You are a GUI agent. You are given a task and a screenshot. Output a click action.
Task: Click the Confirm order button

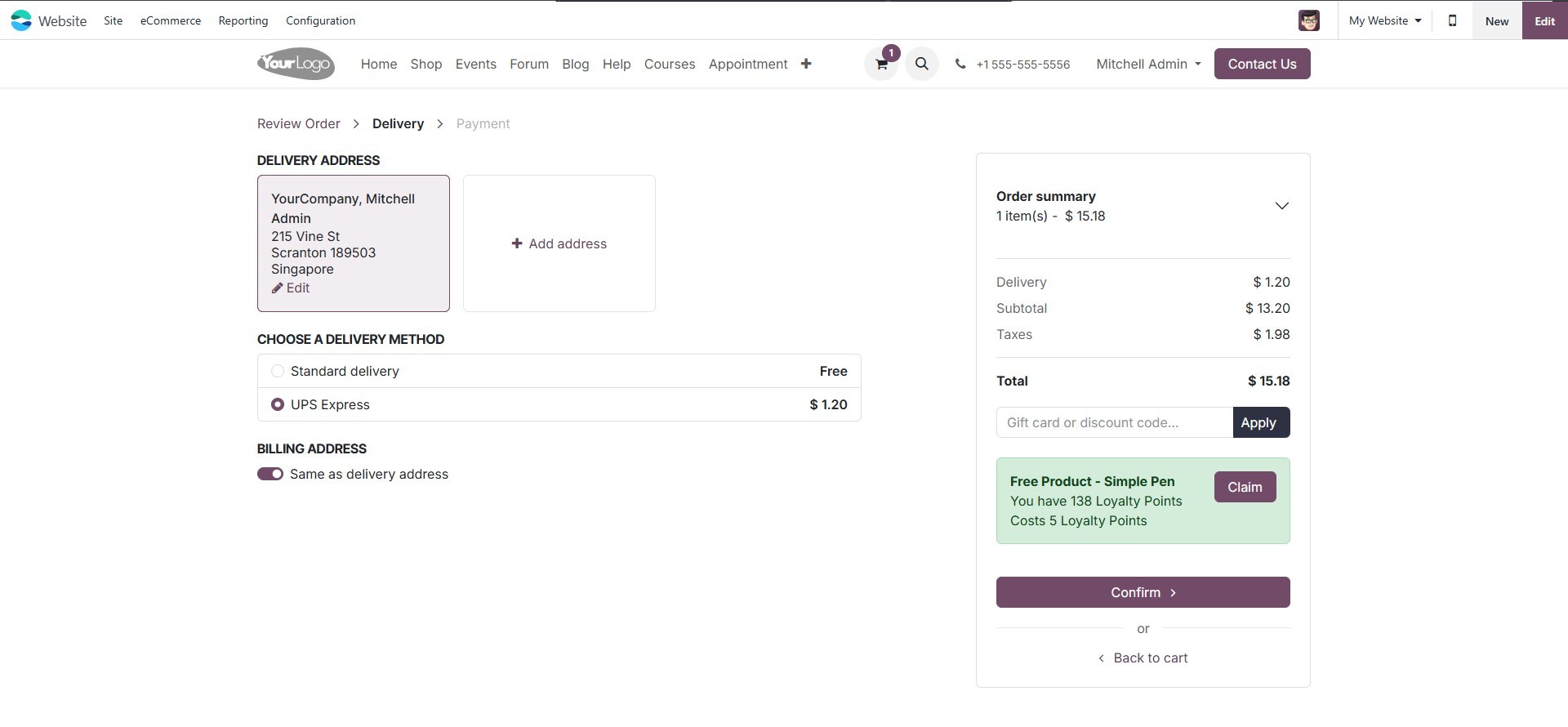click(1143, 592)
